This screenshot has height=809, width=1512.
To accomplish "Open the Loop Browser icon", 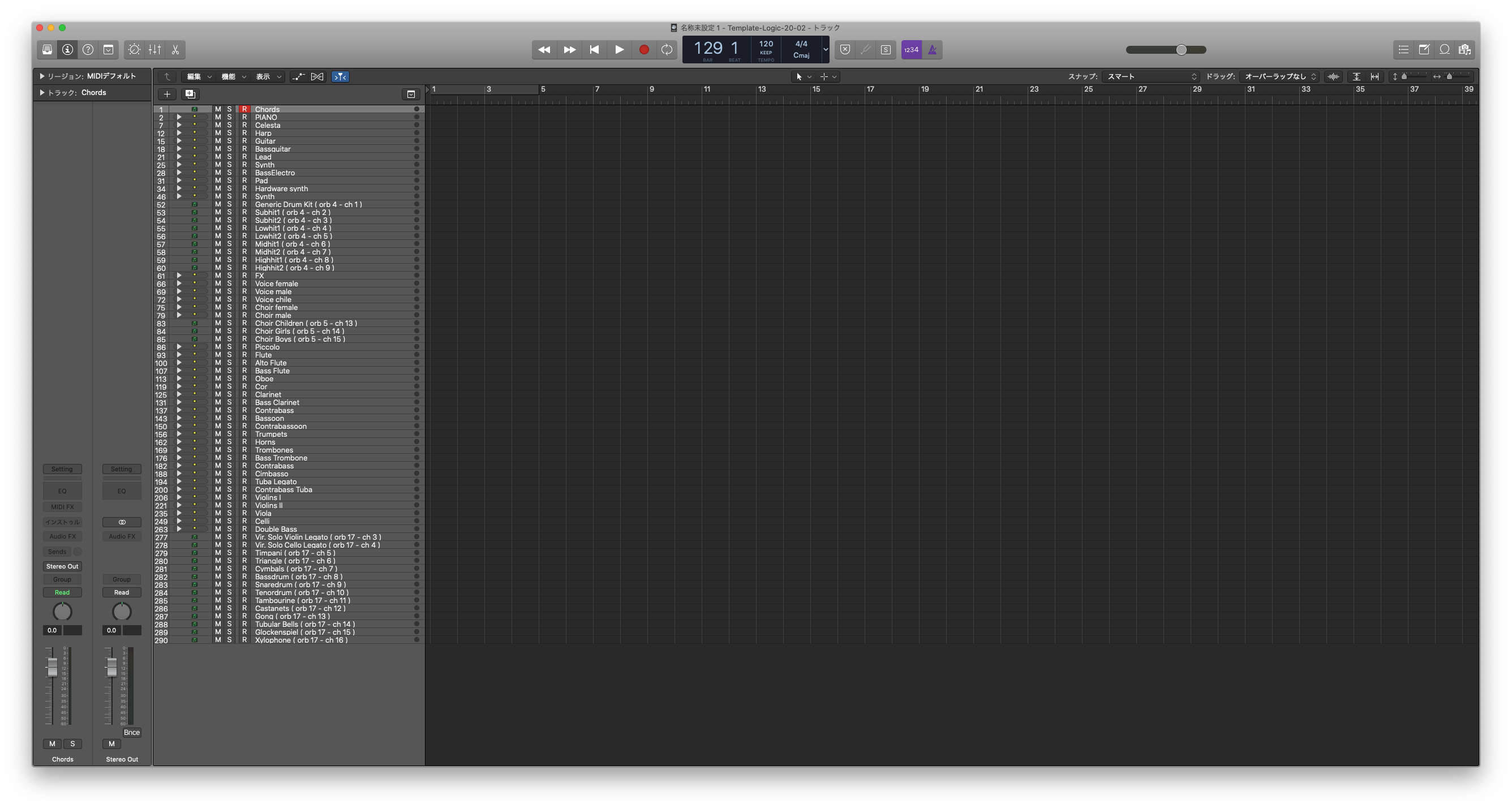I will pos(1445,50).
